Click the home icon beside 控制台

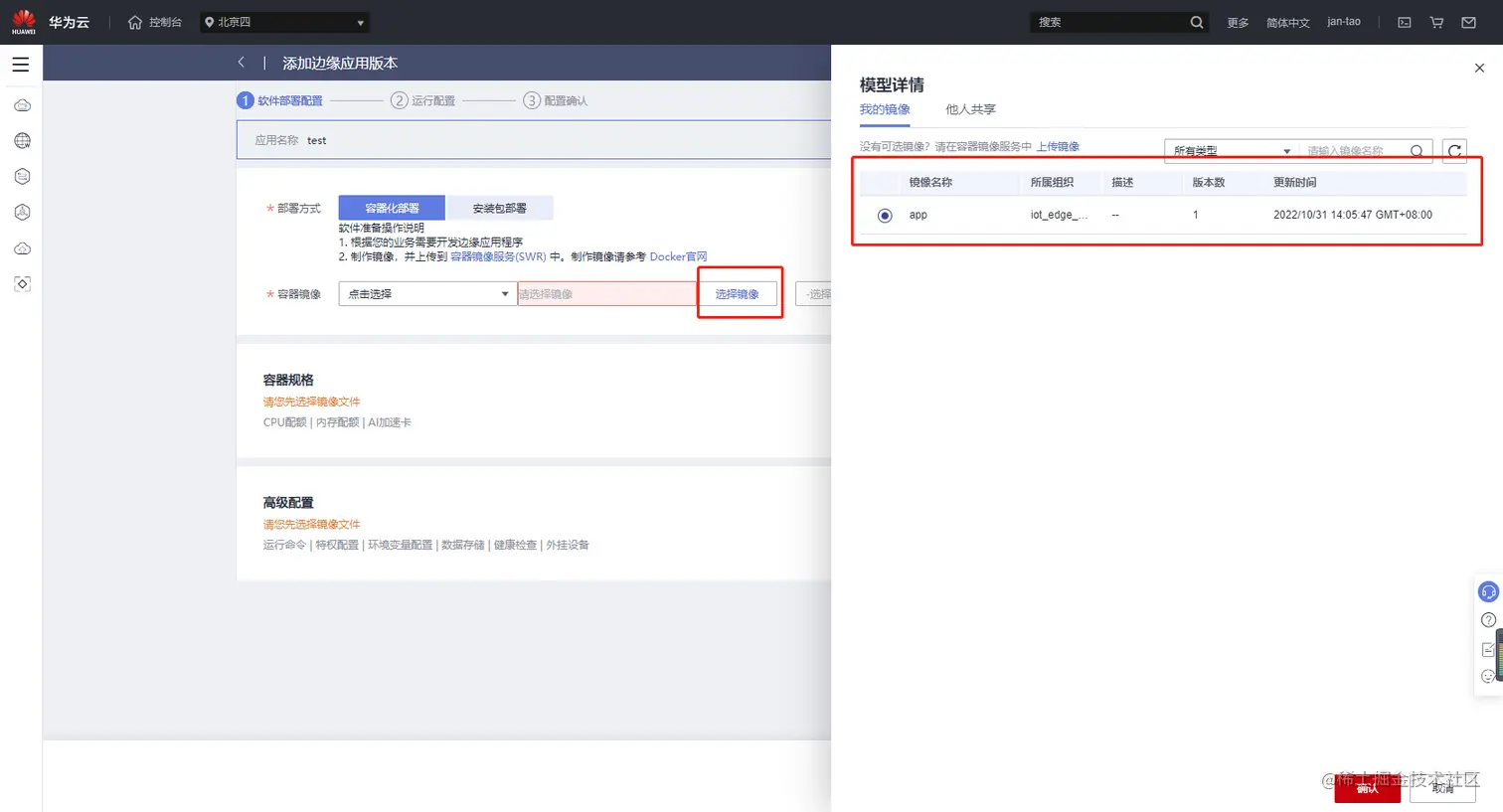click(135, 22)
